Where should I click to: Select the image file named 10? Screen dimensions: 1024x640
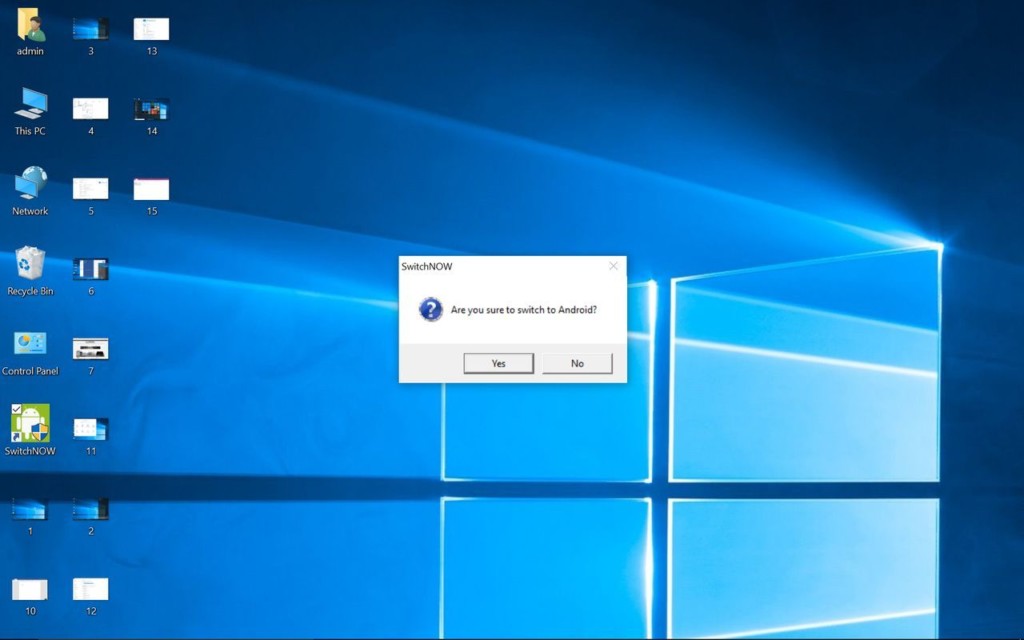point(30,589)
